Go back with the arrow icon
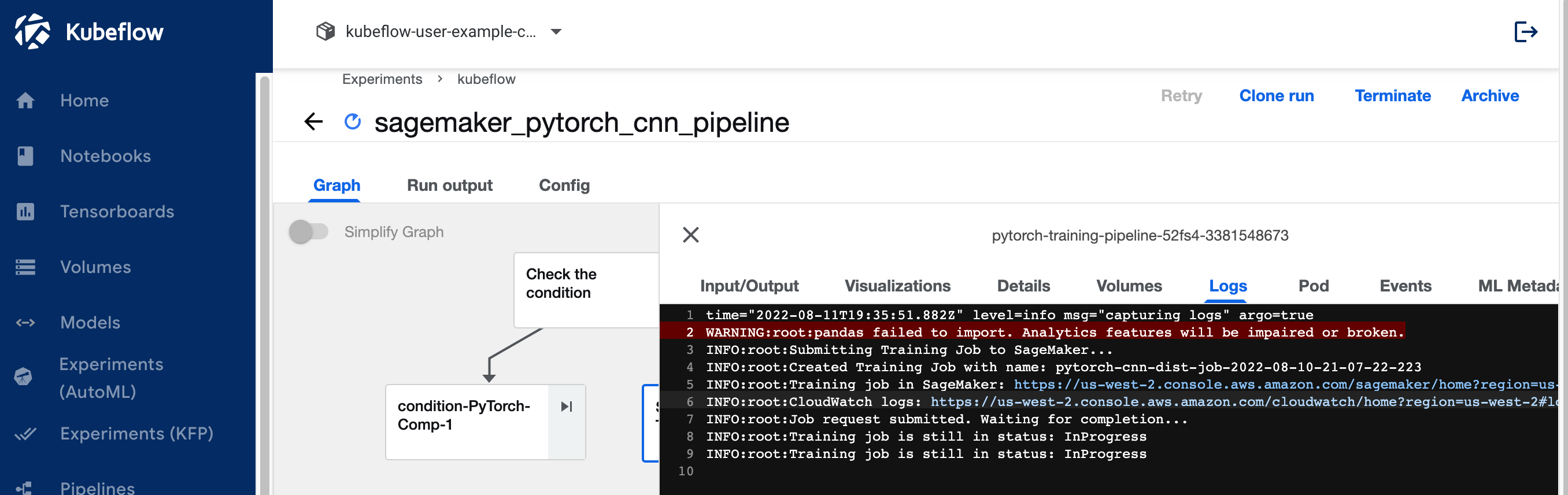The image size is (1568, 495). (x=313, y=122)
